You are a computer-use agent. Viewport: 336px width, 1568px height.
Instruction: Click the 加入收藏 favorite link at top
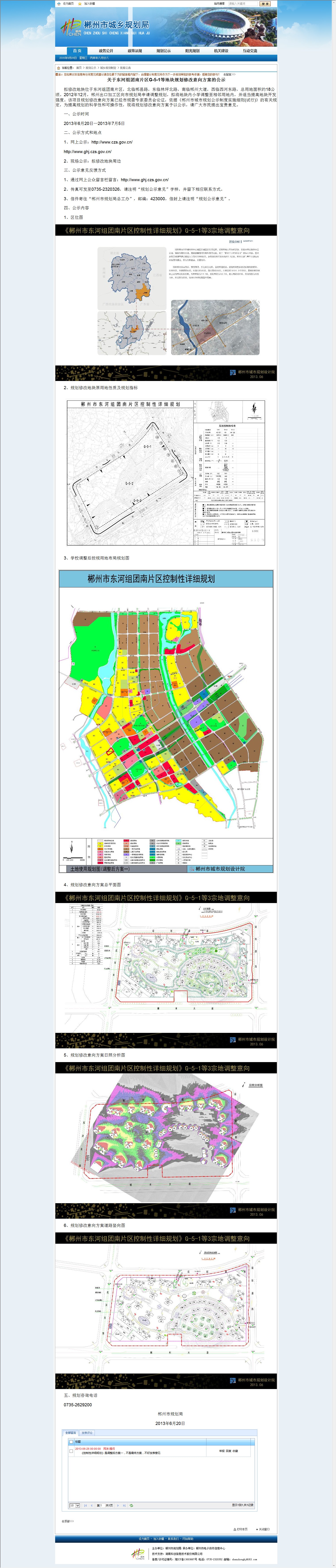86,3
